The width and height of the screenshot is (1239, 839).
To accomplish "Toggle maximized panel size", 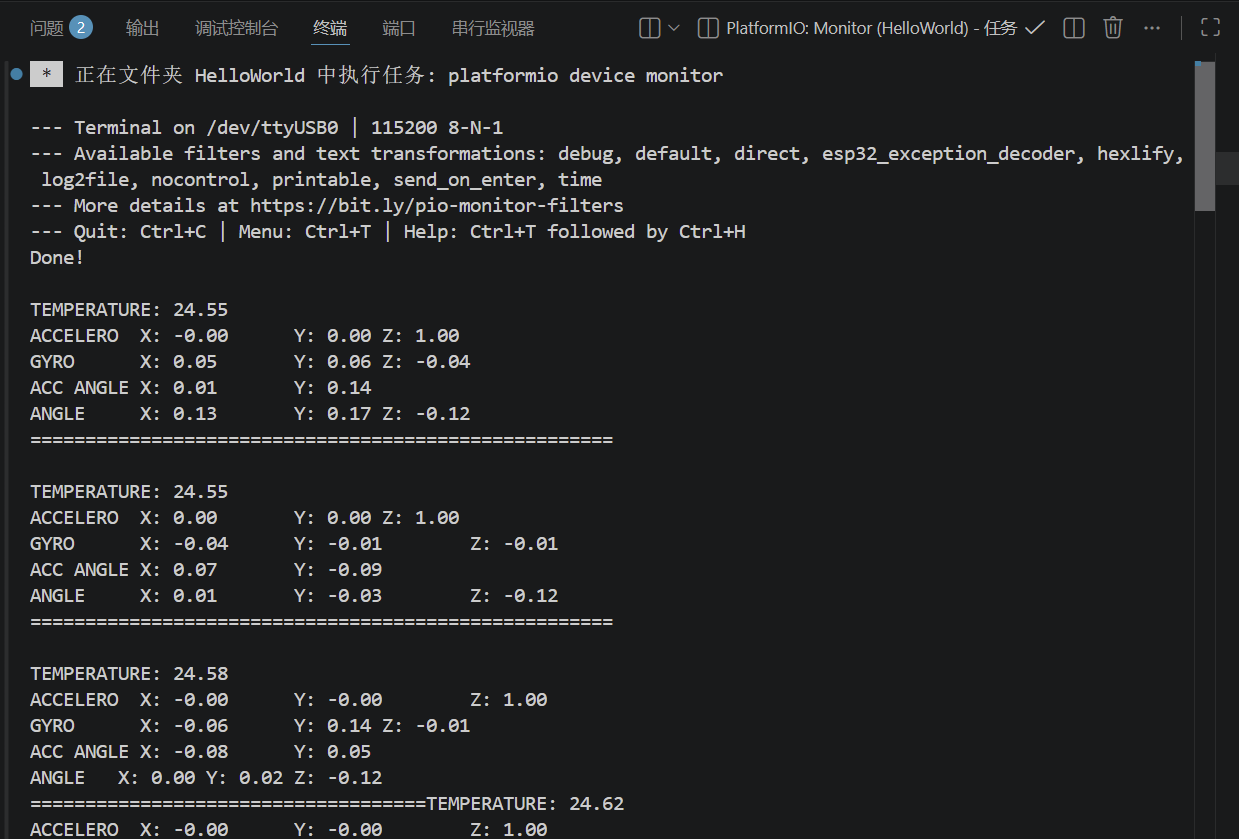I will click(1210, 28).
